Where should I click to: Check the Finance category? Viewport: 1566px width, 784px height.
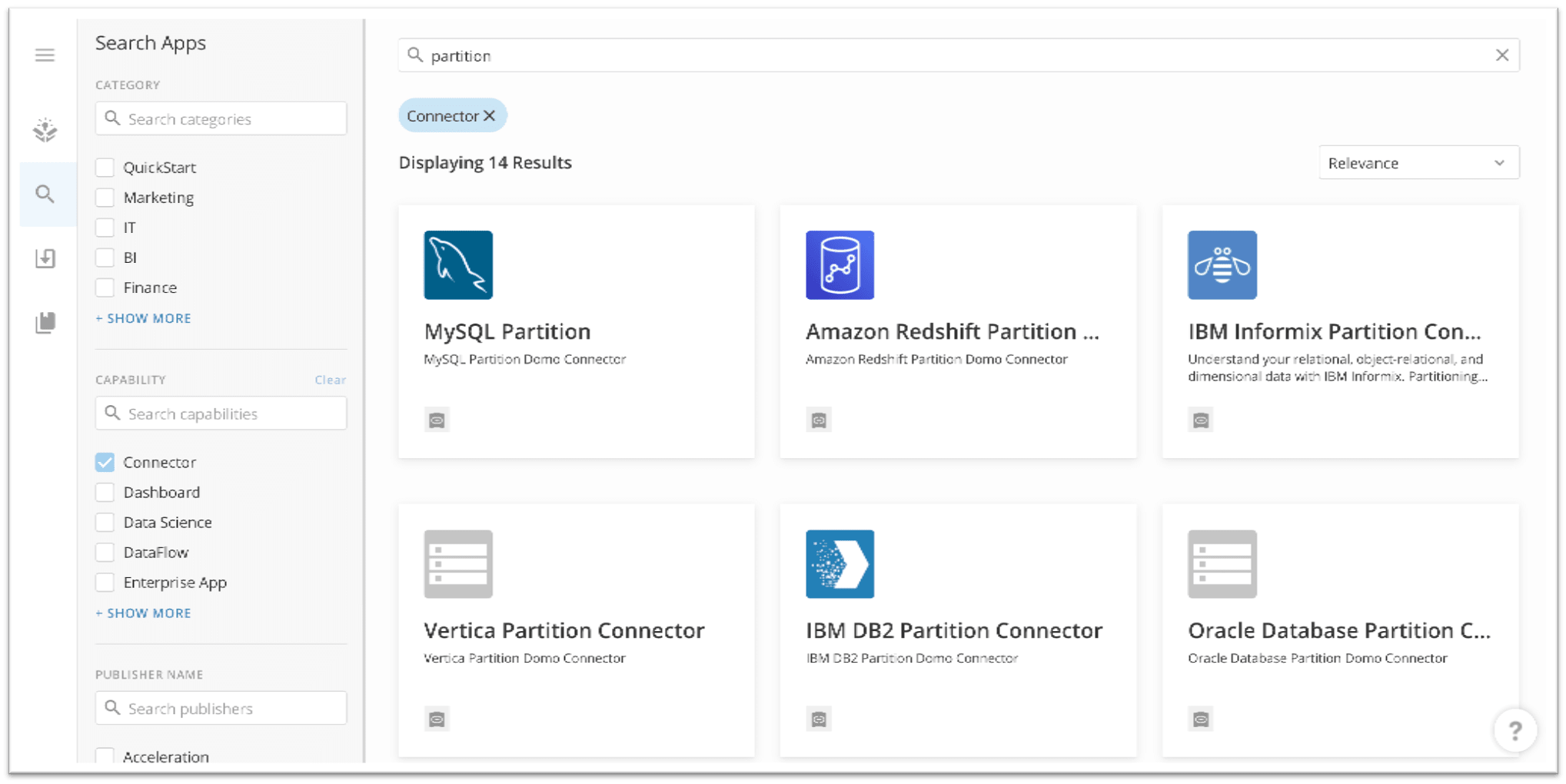(105, 287)
